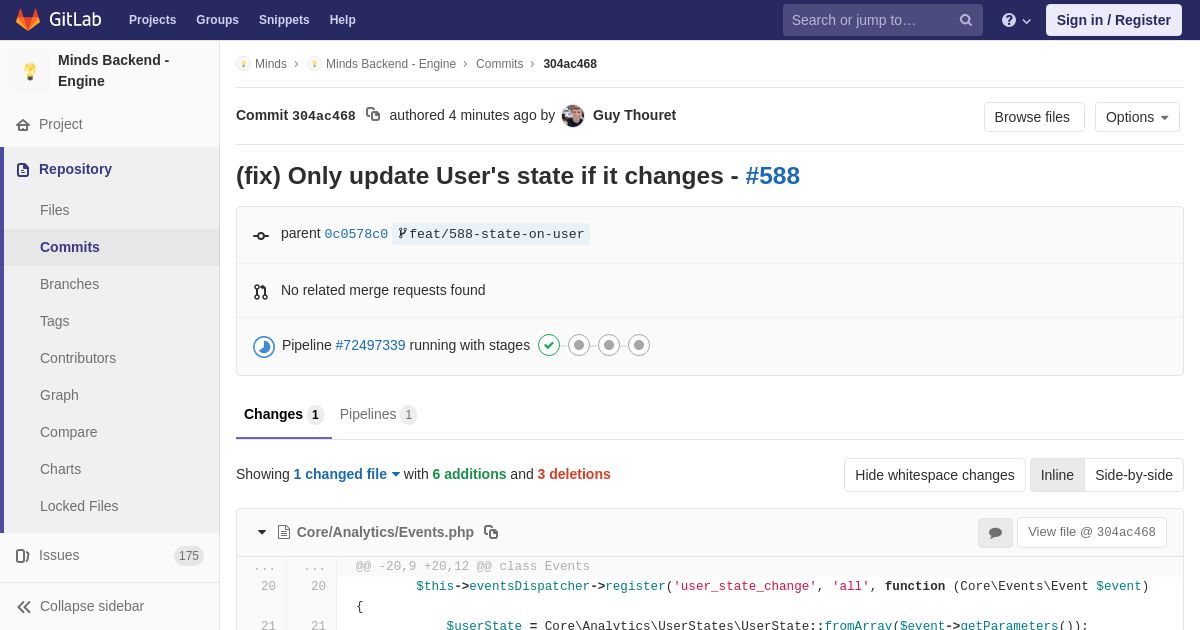The height and width of the screenshot is (630, 1200).
Task: Click the Commits breadcrumb link
Action: [499, 64]
